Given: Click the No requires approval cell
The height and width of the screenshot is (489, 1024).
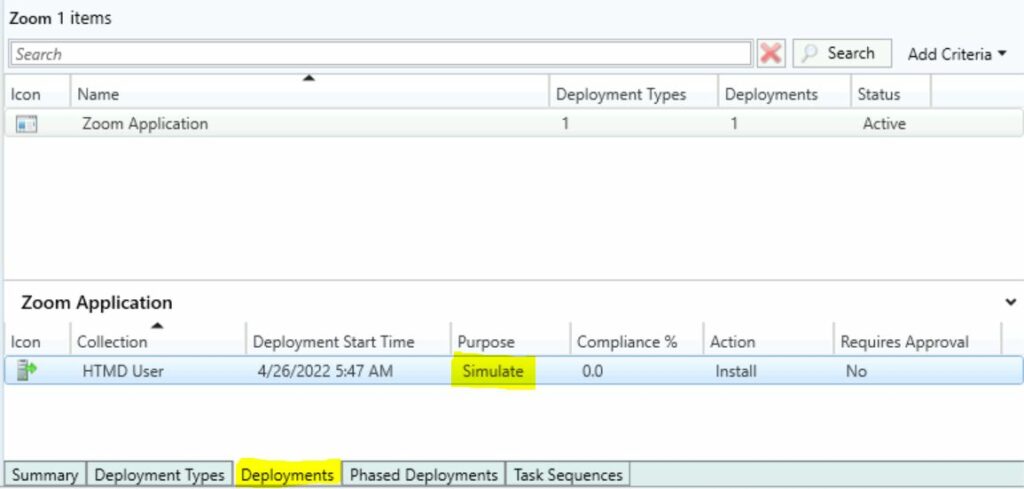Looking at the screenshot, I should [x=856, y=371].
